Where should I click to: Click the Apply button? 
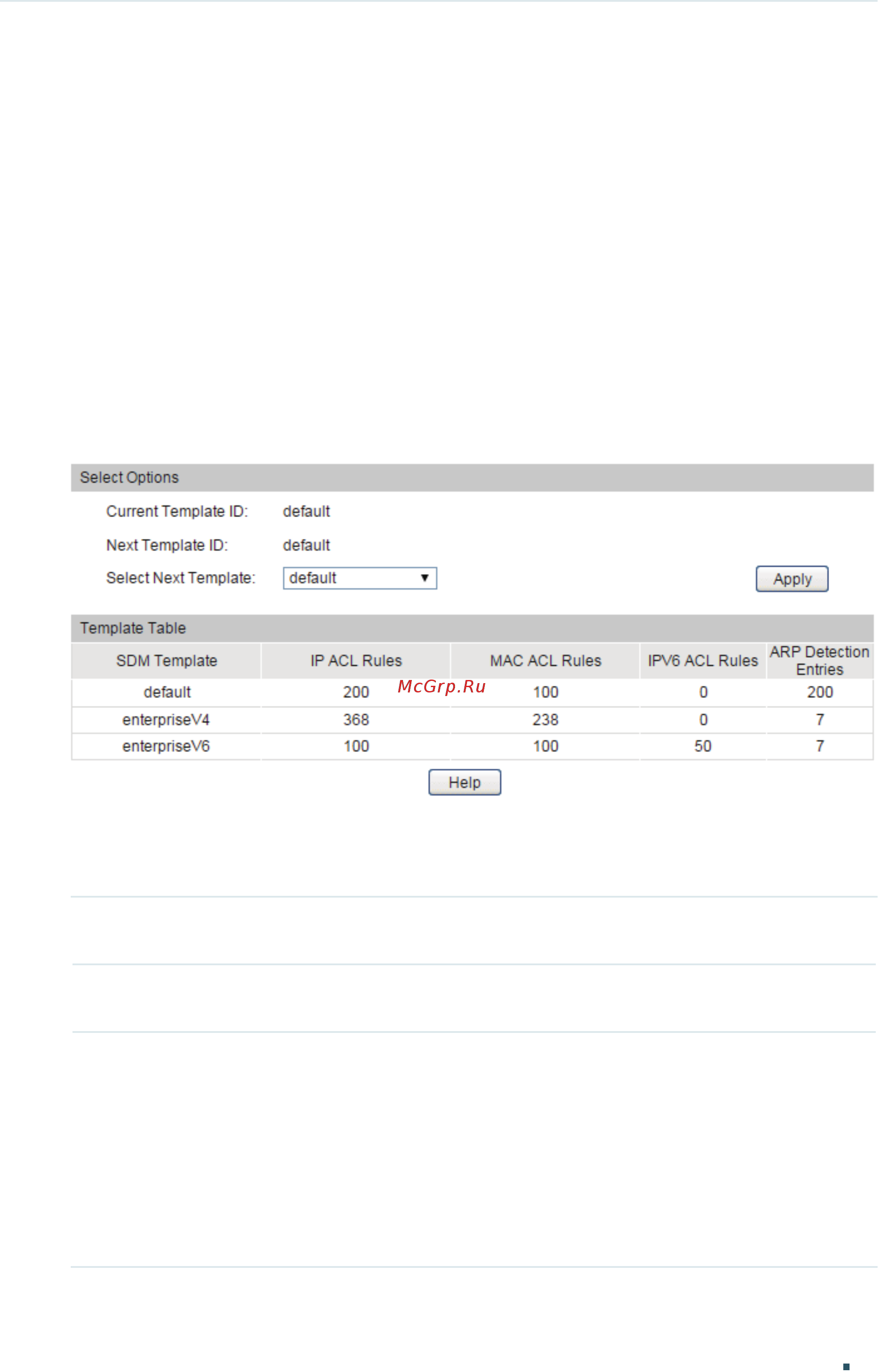pyautogui.click(x=792, y=579)
